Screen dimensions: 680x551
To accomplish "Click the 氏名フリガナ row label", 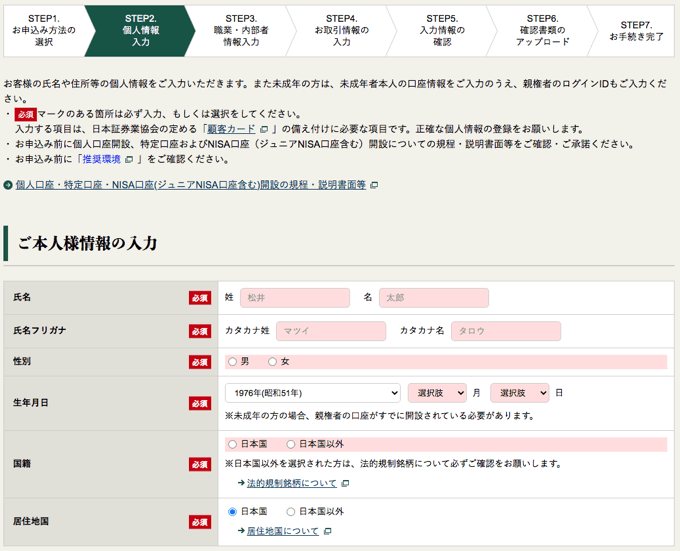I will 39,330.
